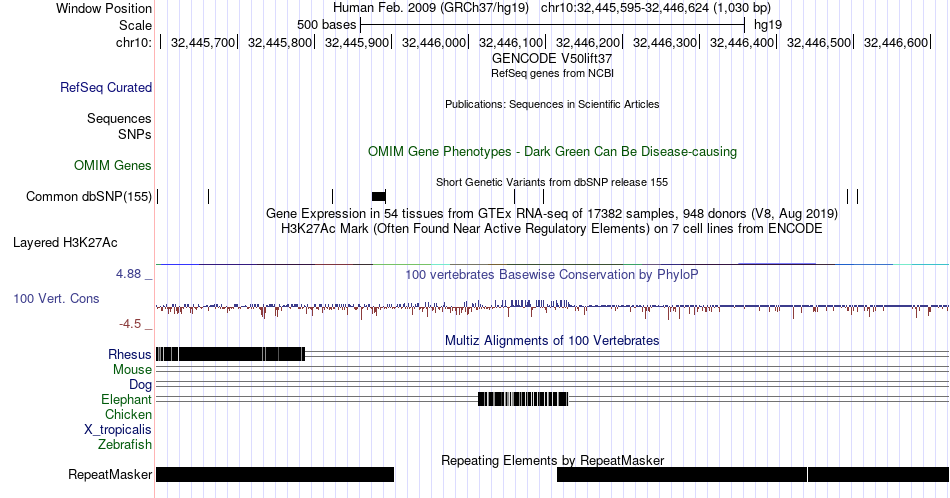This screenshot has height=498, width=950.
Task: Click the H3K27Ac Mark track title
Action: point(552,229)
